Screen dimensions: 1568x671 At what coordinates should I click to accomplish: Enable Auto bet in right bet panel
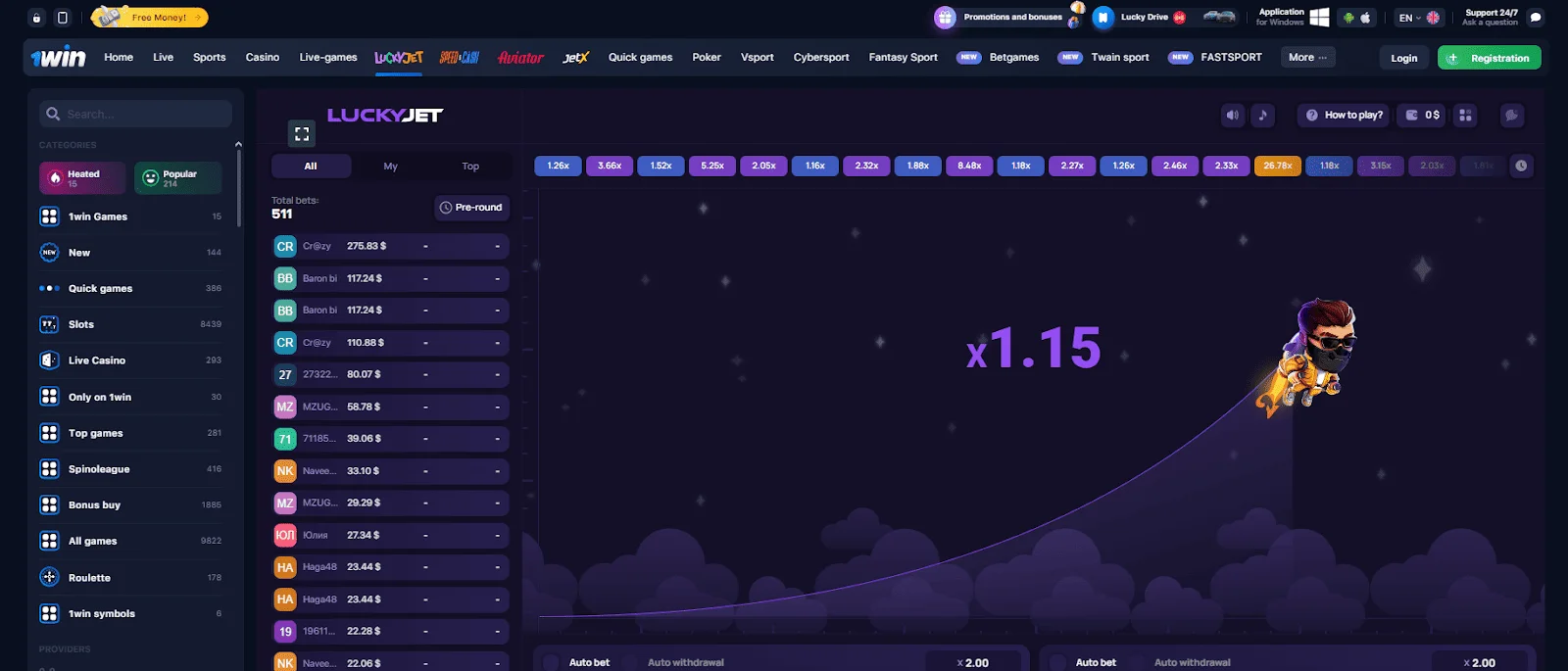[1058, 662]
